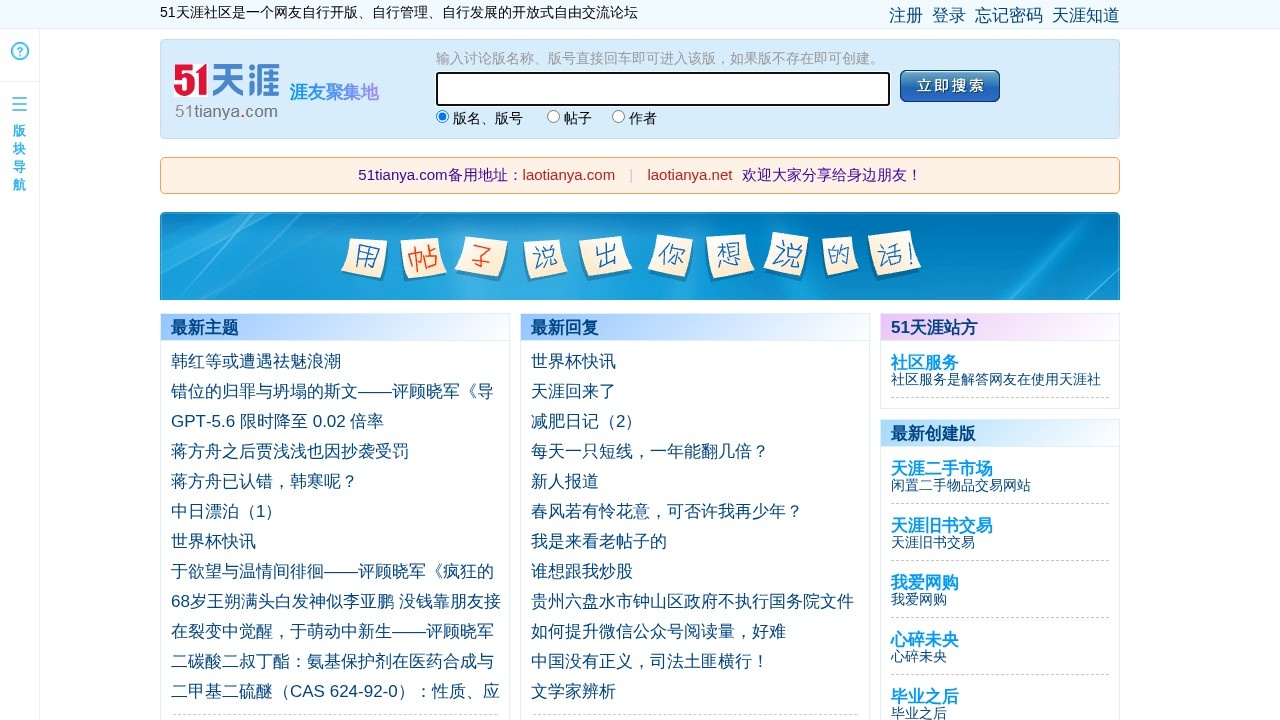This screenshot has width=1280, height=720.
Task: Open topic 二碳酸二叔丁酯
Action: tap(332, 661)
